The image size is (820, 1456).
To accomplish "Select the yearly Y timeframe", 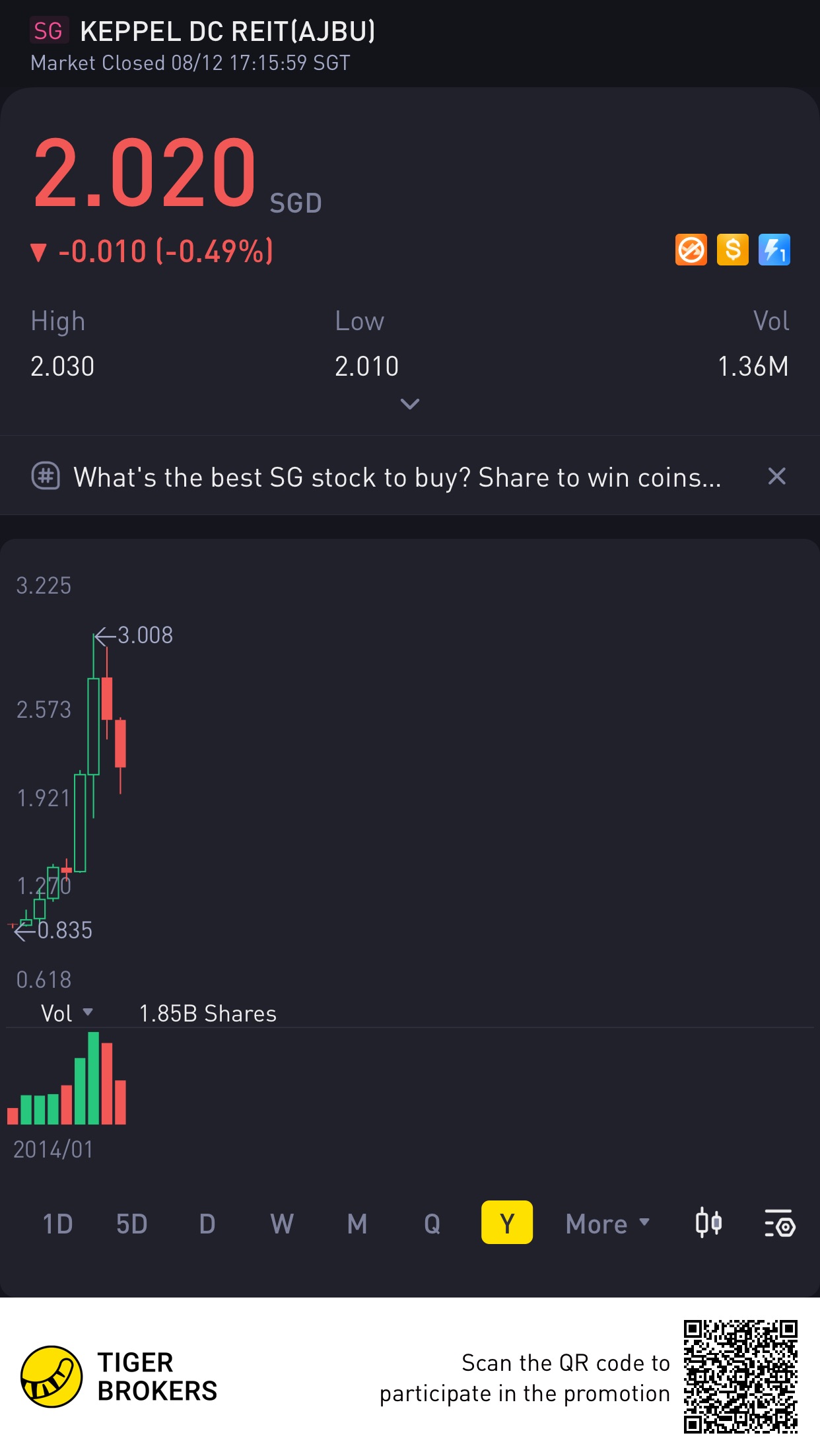I will tap(506, 1223).
